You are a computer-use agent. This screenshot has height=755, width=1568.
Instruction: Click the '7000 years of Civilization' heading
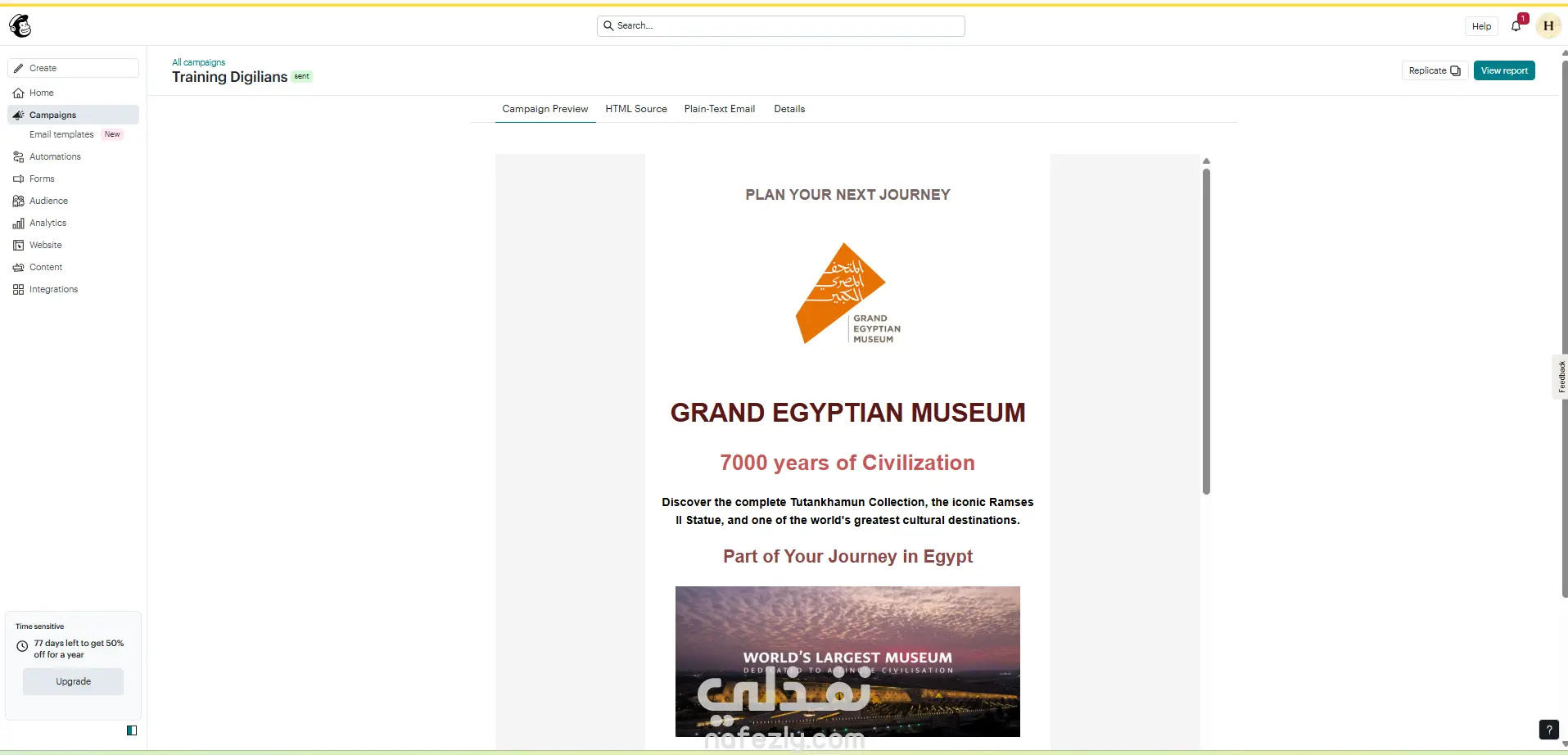tap(847, 463)
